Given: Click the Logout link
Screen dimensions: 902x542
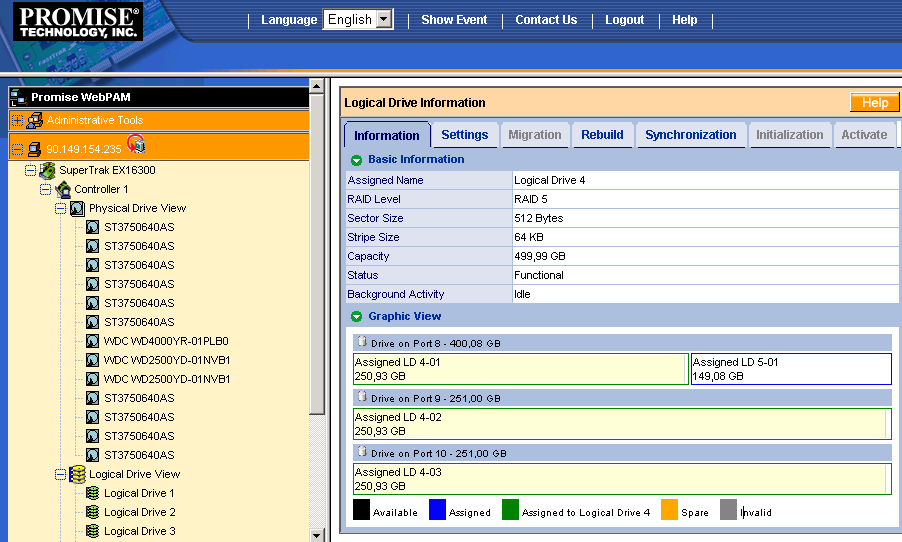Looking at the screenshot, I should pos(624,20).
